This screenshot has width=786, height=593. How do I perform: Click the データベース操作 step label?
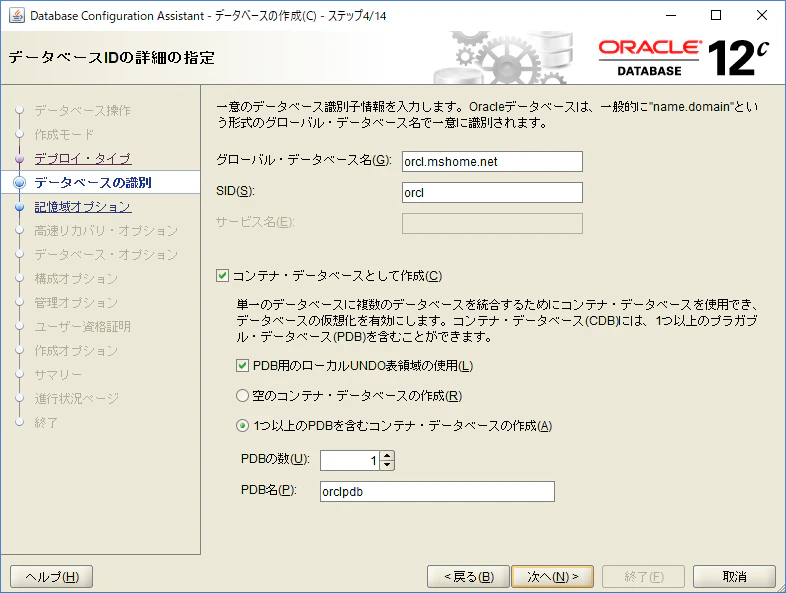(83, 110)
